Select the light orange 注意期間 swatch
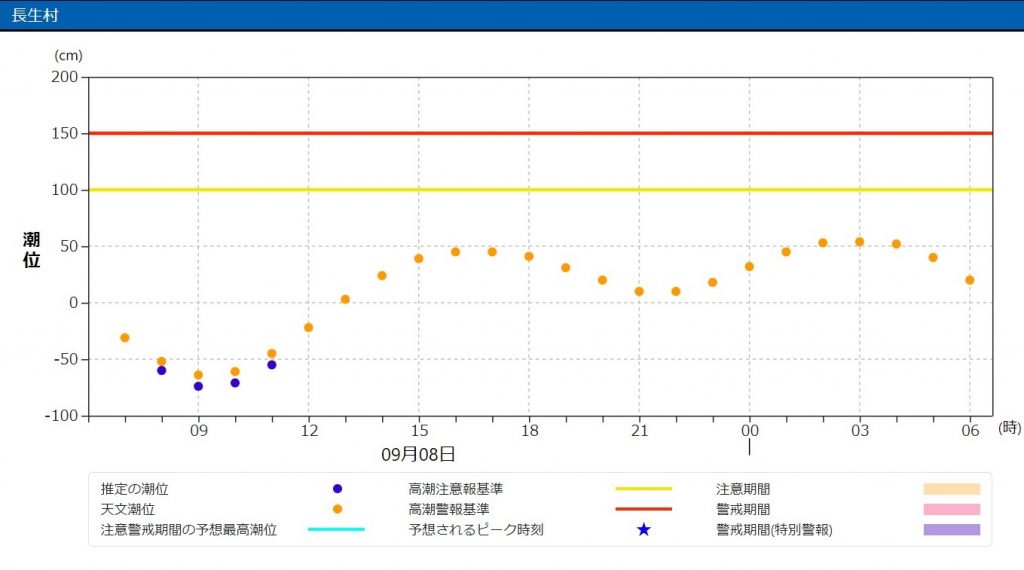 pyautogui.click(x=952, y=488)
